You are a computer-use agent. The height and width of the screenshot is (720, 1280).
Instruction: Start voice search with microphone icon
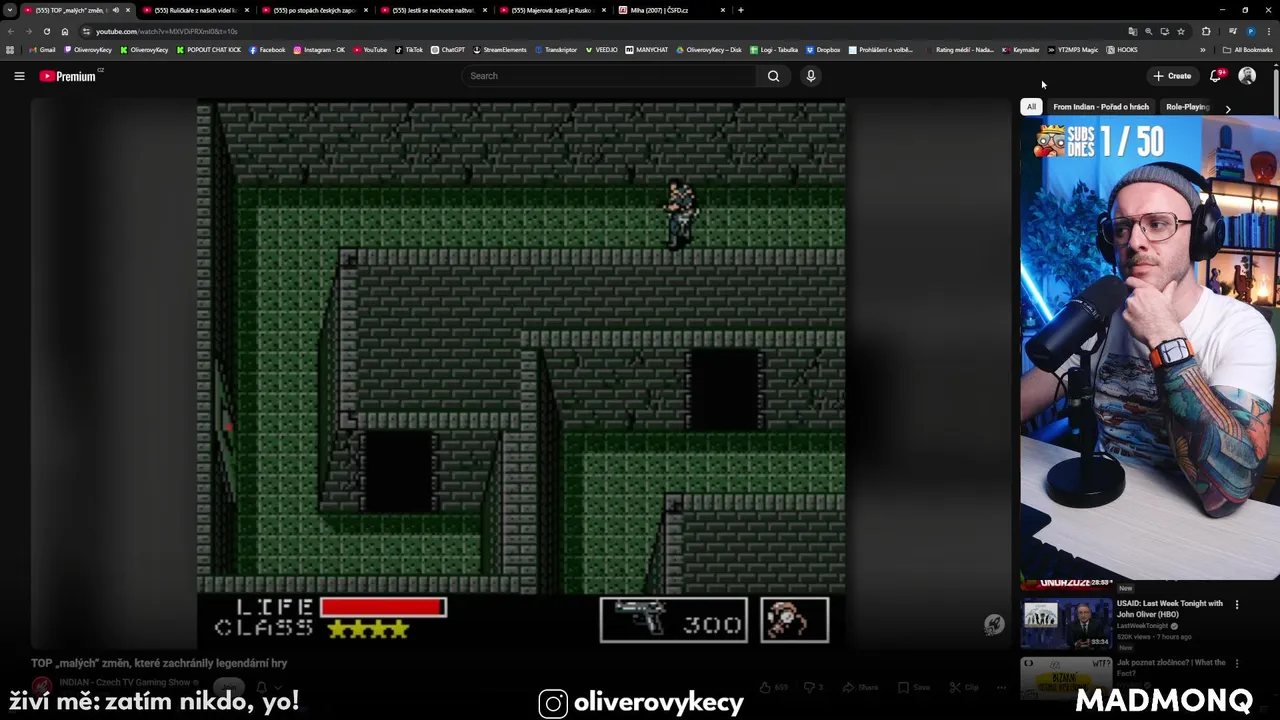click(811, 76)
